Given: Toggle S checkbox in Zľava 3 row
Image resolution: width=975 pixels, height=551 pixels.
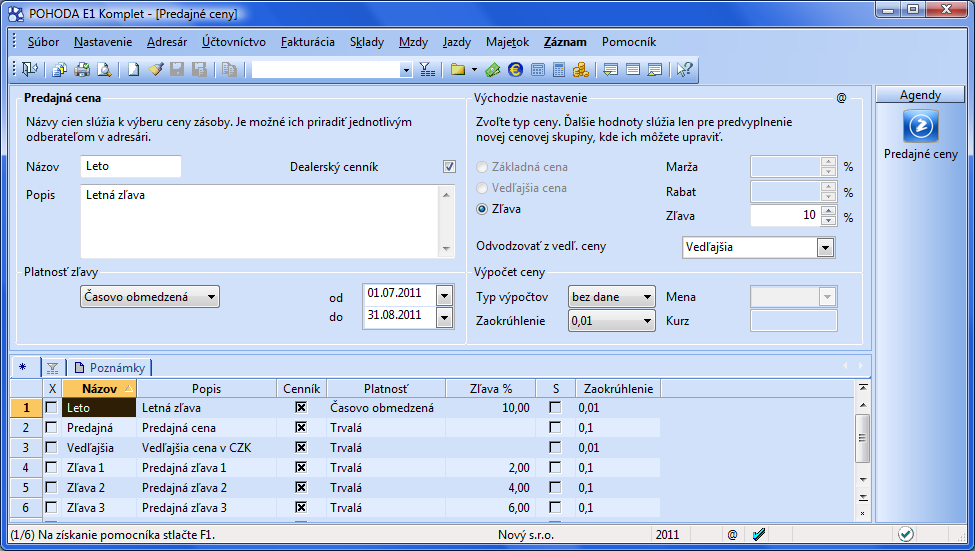Looking at the screenshot, I should 555,507.
